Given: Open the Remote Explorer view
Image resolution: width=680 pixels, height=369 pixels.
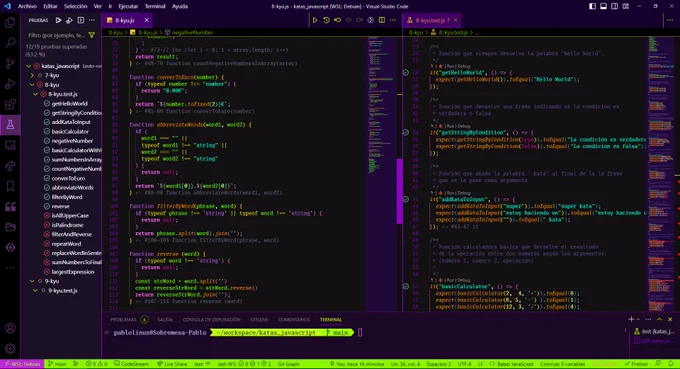Looking at the screenshot, I should 10,145.
